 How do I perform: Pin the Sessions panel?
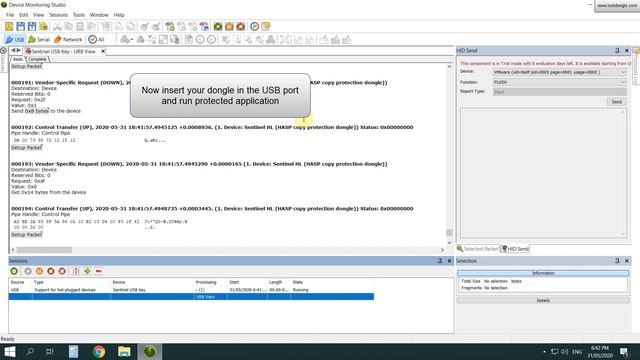pyautogui.click(x=440, y=261)
